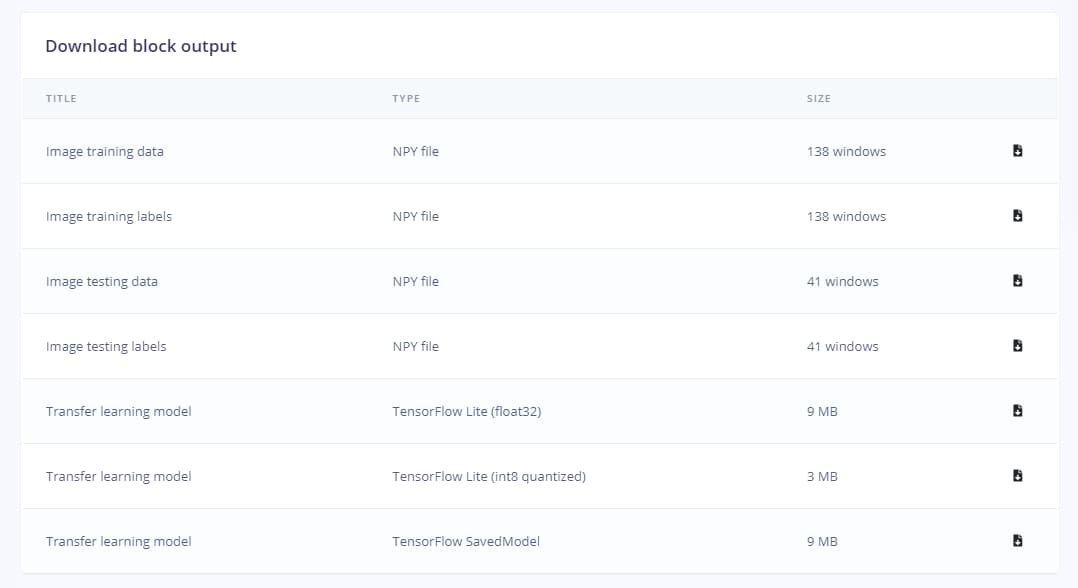The width and height of the screenshot is (1078, 588).
Task: Download the int8 quantized TensorFlow Lite model
Action: click(x=1017, y=476)
